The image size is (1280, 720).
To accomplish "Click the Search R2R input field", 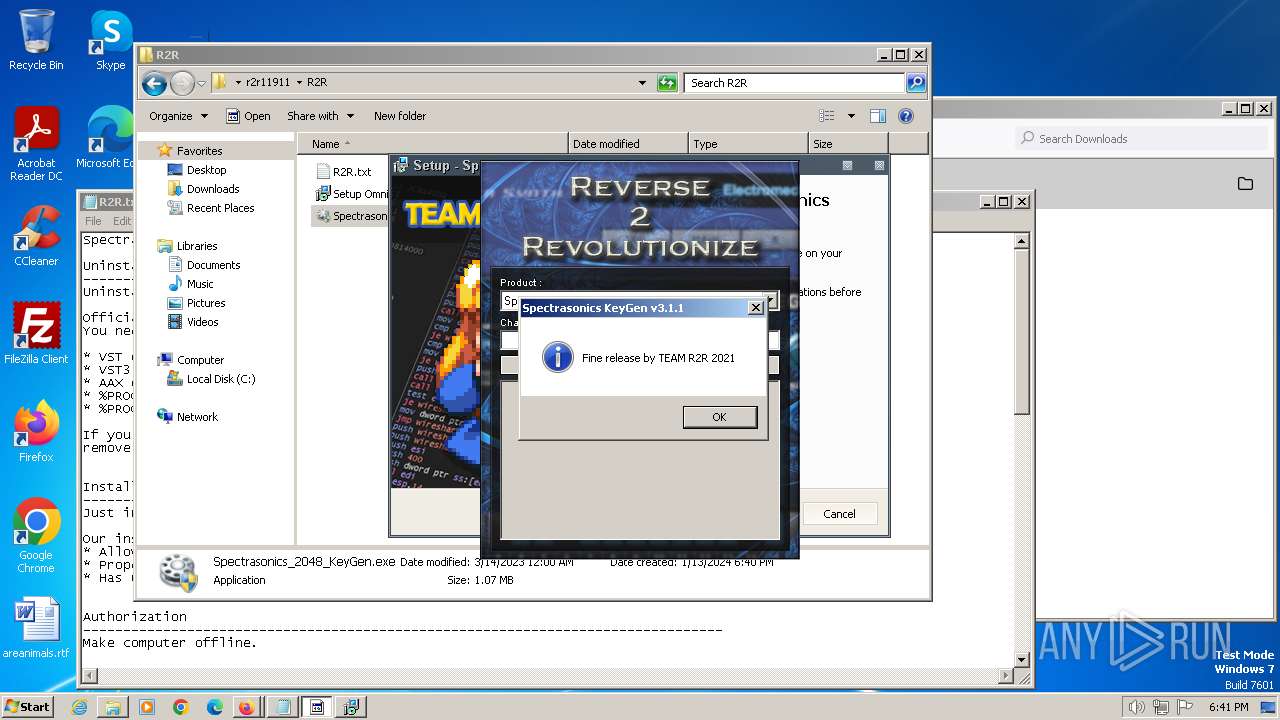I will (795, 83).
